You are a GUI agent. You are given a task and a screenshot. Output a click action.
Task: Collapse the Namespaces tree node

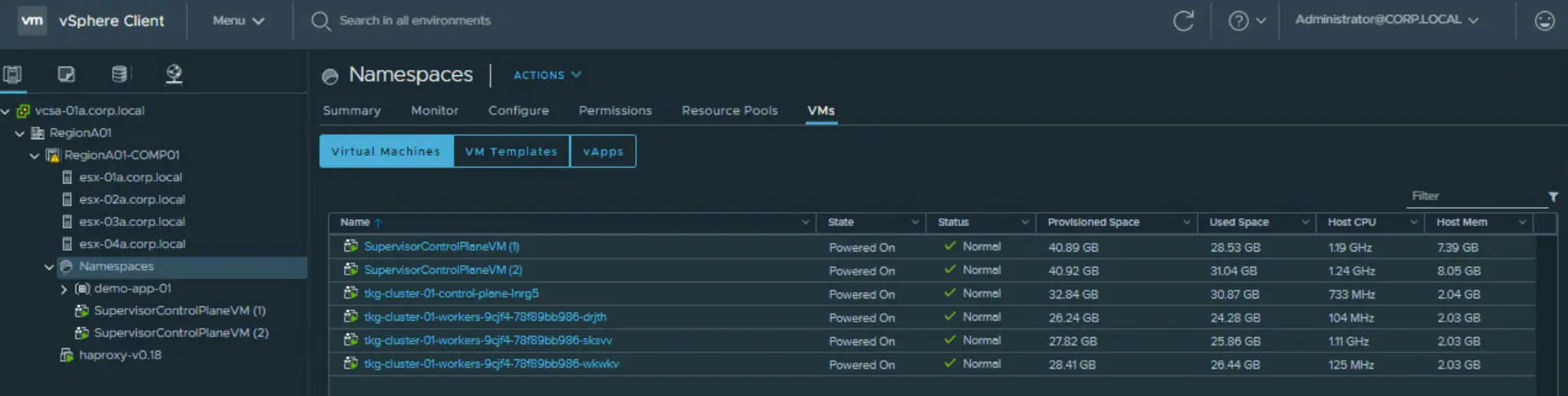(49, 267)
